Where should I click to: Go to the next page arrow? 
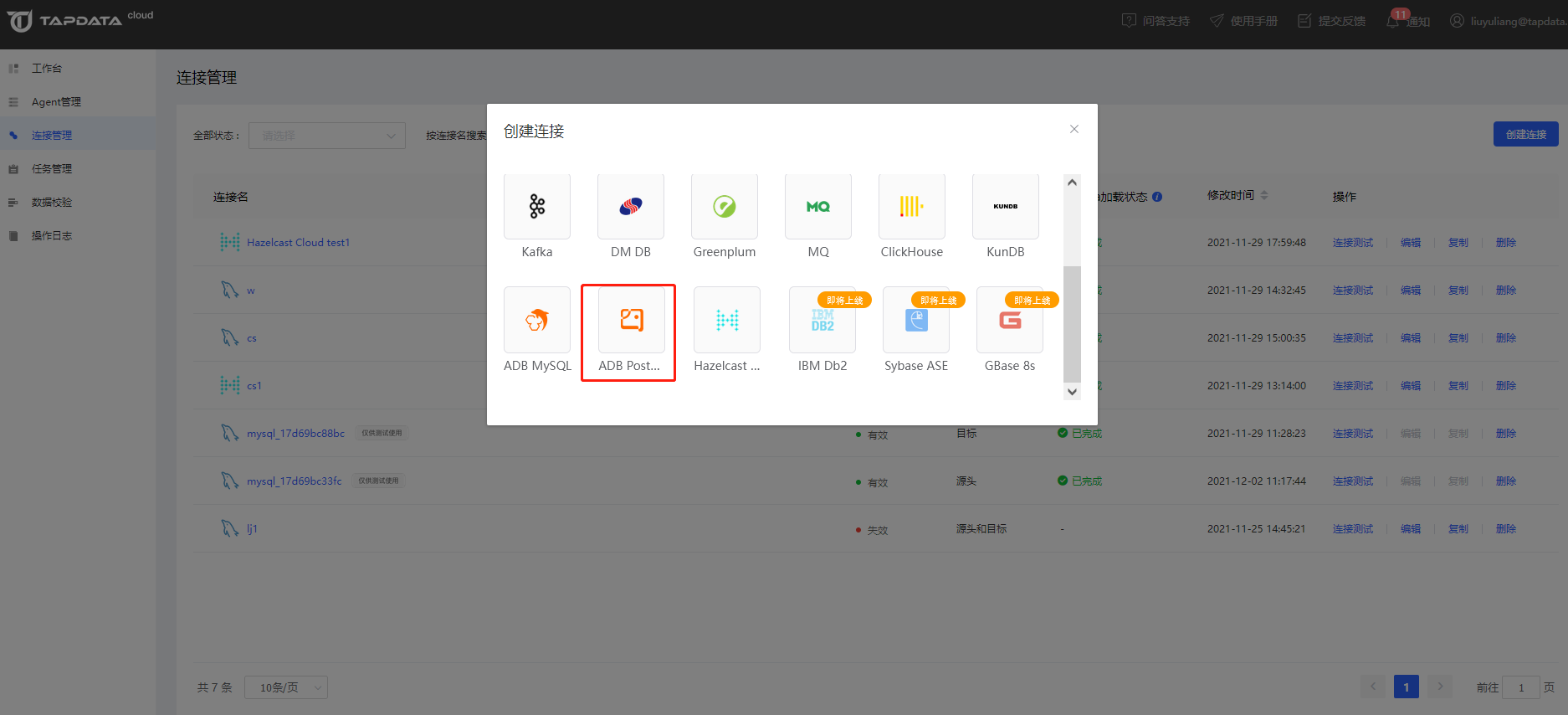coord(1440,687)
